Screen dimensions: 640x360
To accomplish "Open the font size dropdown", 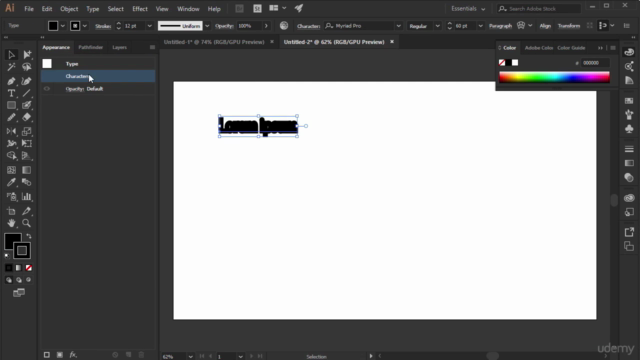I will [x=480, y=26].
